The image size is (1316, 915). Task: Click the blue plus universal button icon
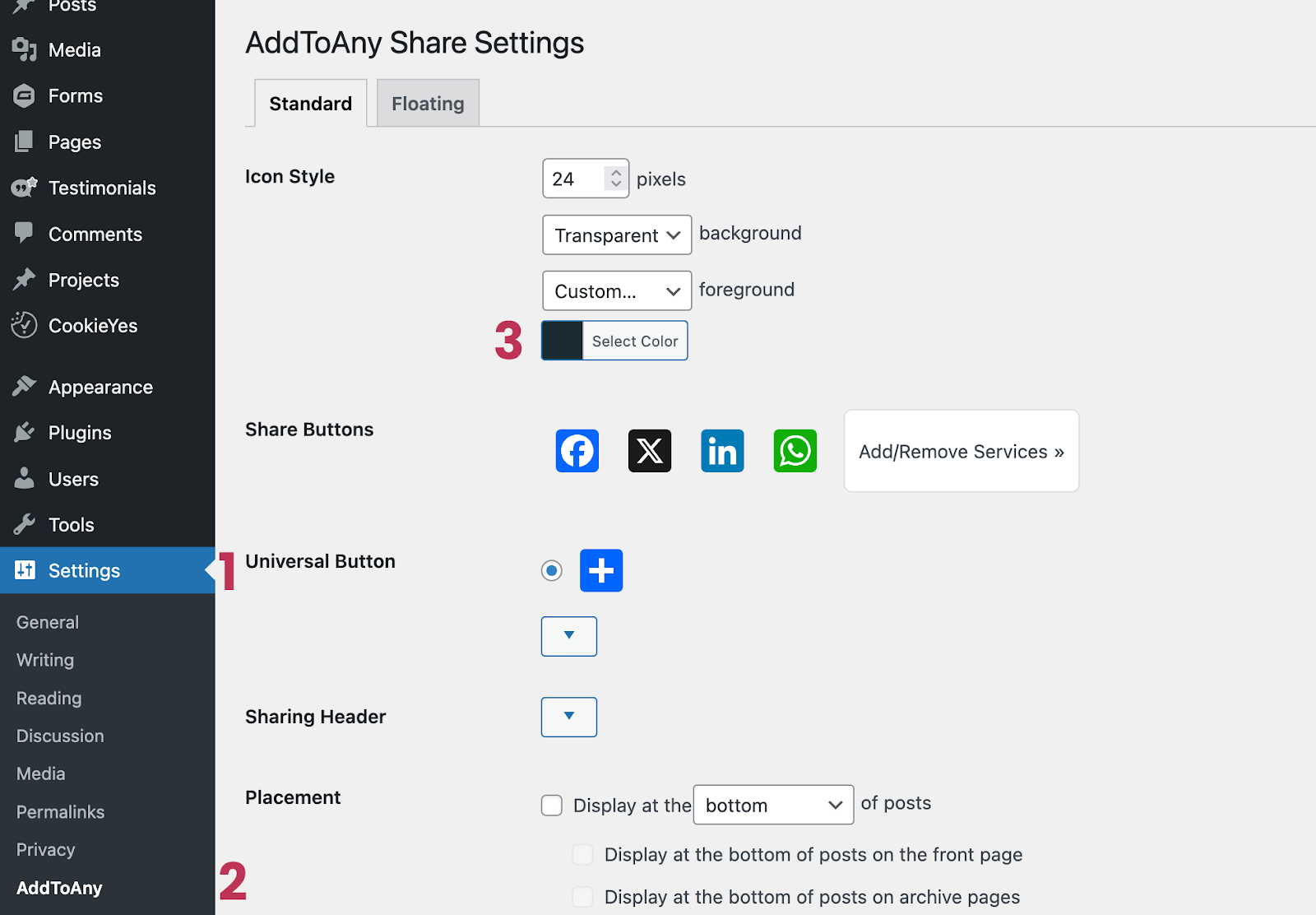point(601,570)
